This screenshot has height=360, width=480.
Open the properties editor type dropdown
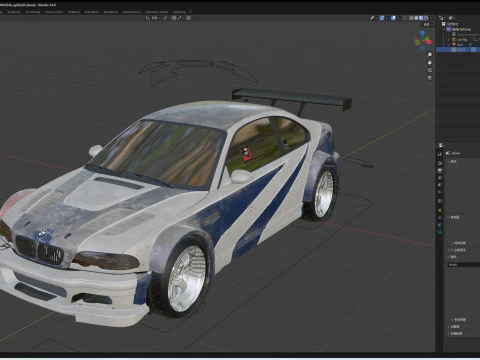442,145
